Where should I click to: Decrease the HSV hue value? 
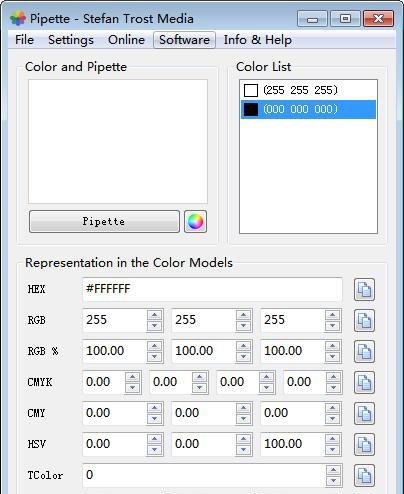coord(155,450)
